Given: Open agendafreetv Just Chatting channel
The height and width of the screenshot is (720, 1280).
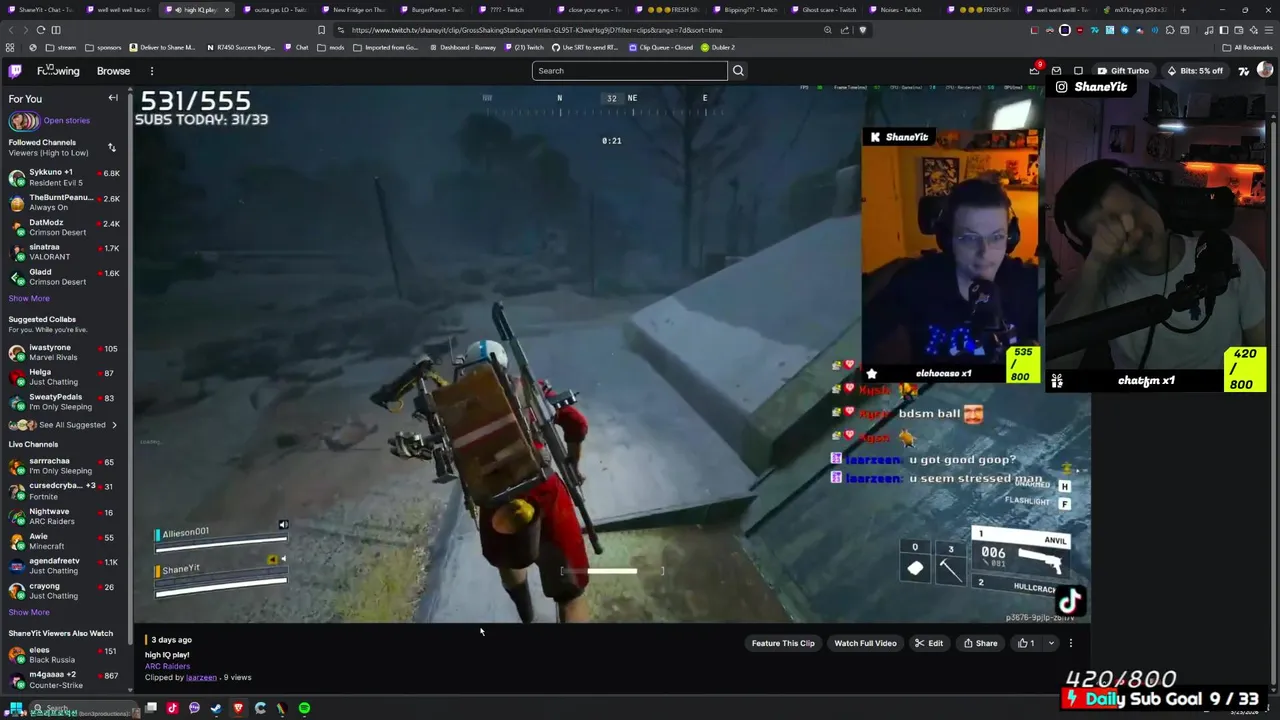Looking at the screenshot, I should 63,566.
